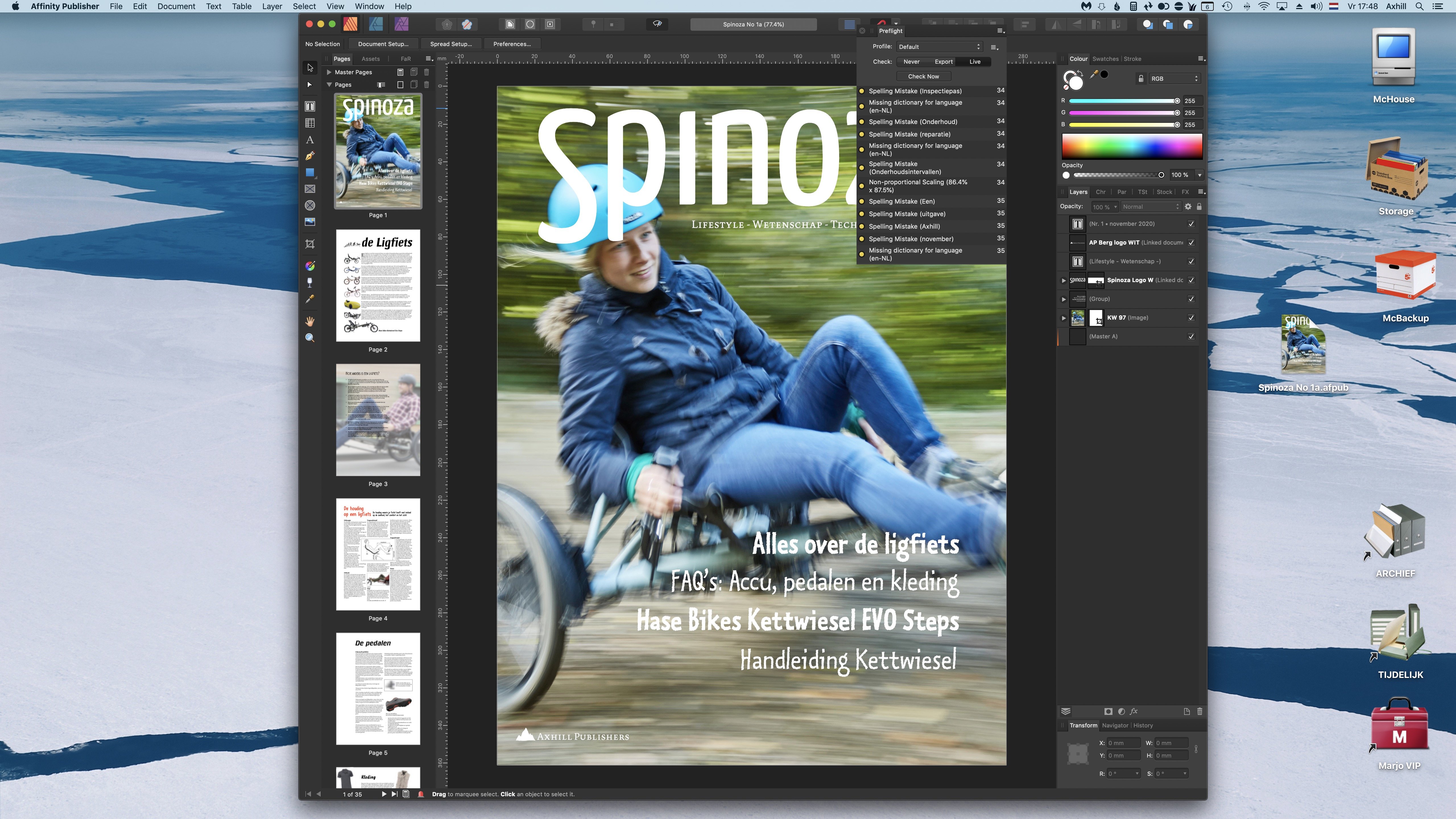Expand KW 97 image layer
The width and height of the screenshot is (1456, 819).
point(1064,318)
